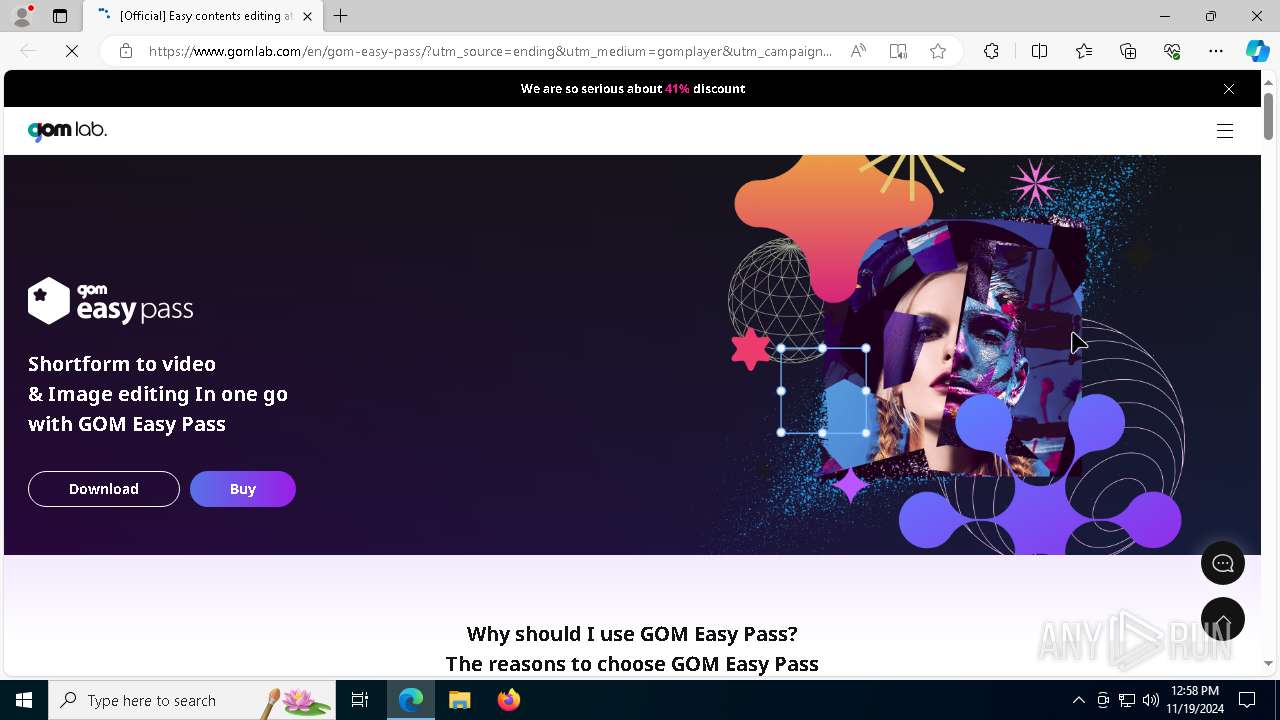The width and height of the screenshot is (1280, 720).
Task: Go to GOM Lab home logo
Action: (x=67, y=130)
